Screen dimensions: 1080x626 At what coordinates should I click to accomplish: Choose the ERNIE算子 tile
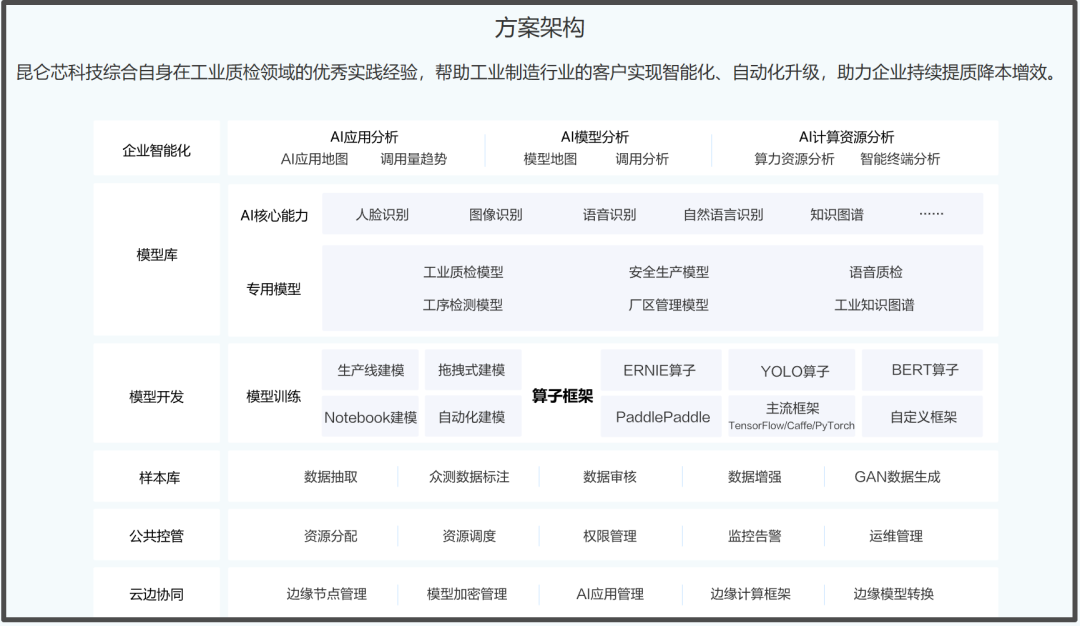point(659,370)
